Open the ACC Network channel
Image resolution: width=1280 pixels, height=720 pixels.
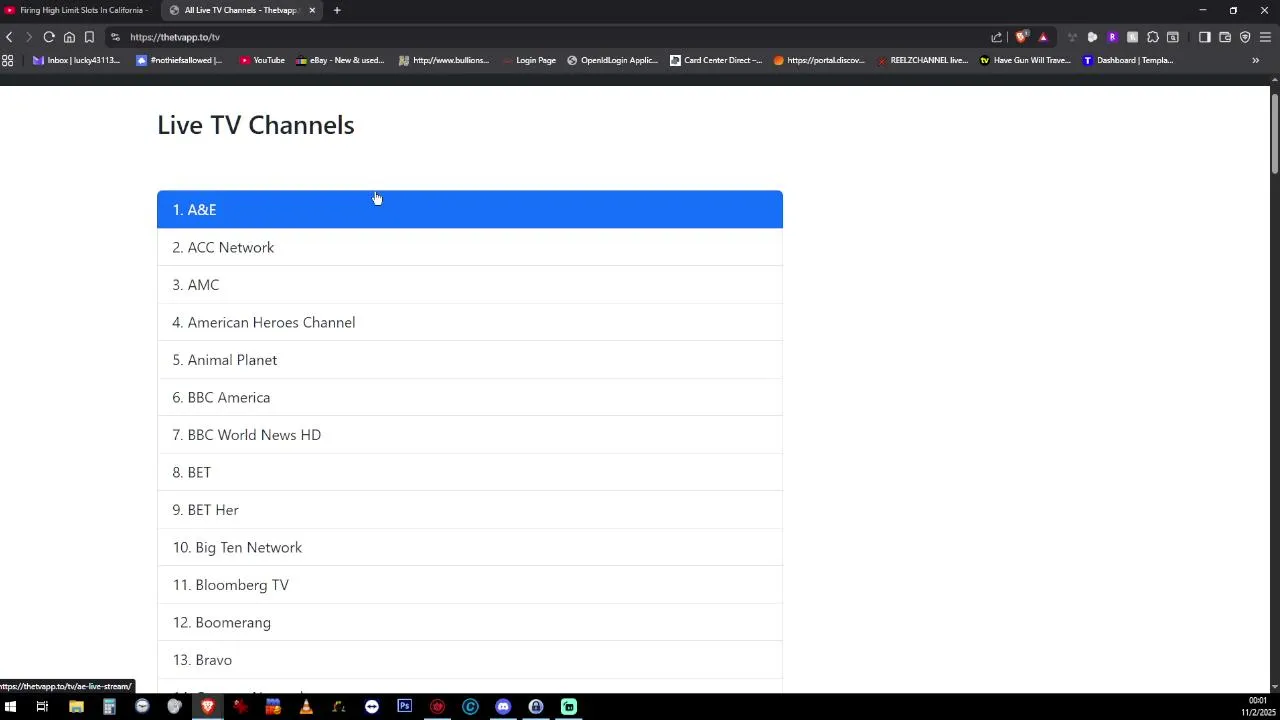pos(470,247)
